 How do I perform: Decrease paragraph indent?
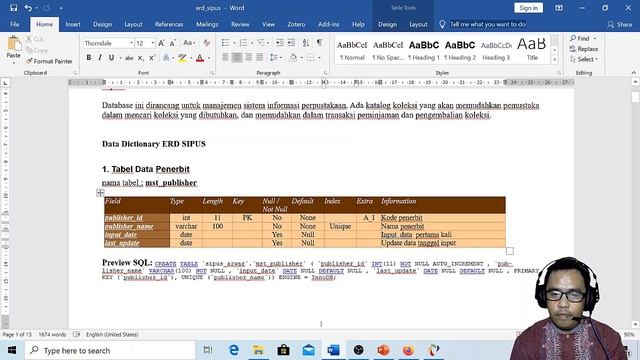coord(280,43)
